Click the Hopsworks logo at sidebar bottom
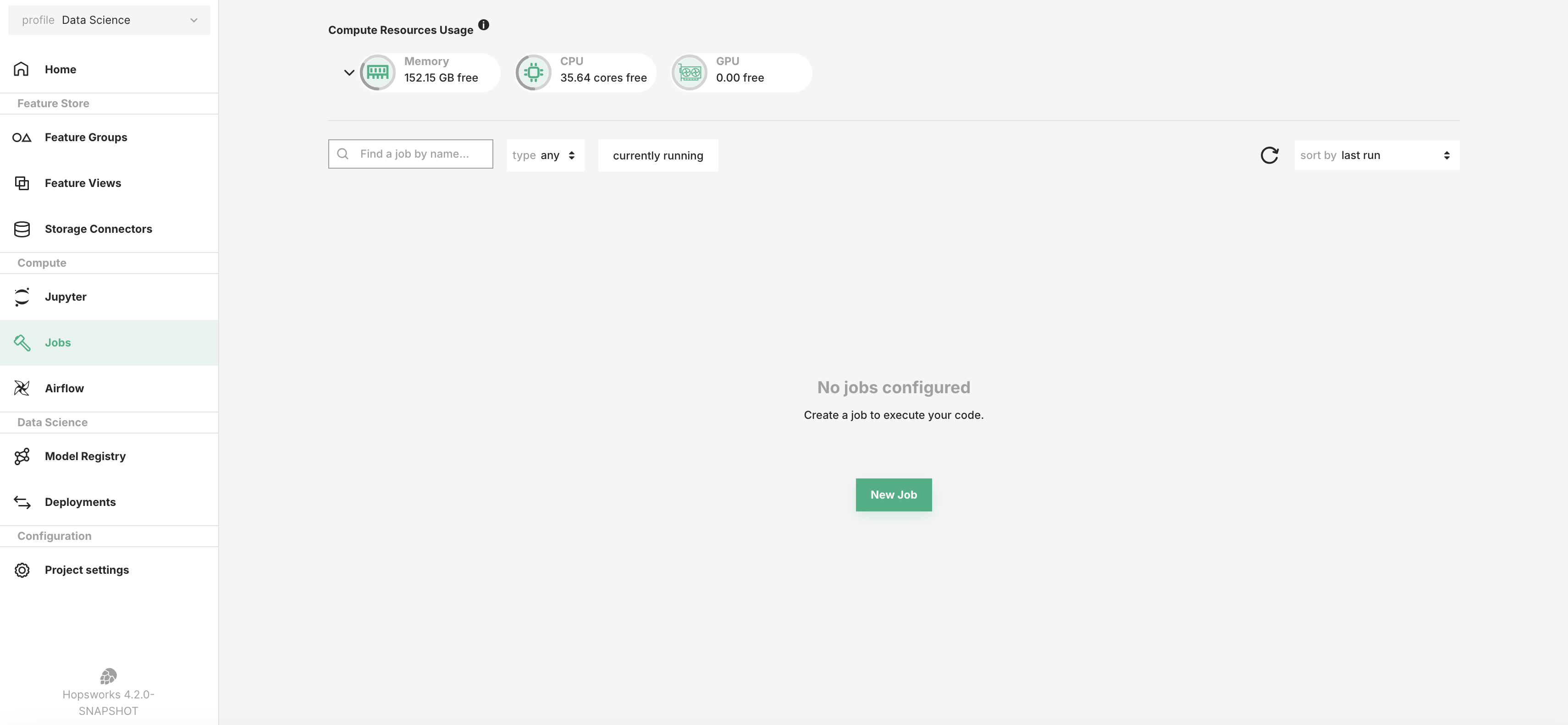 click(108, 676)
